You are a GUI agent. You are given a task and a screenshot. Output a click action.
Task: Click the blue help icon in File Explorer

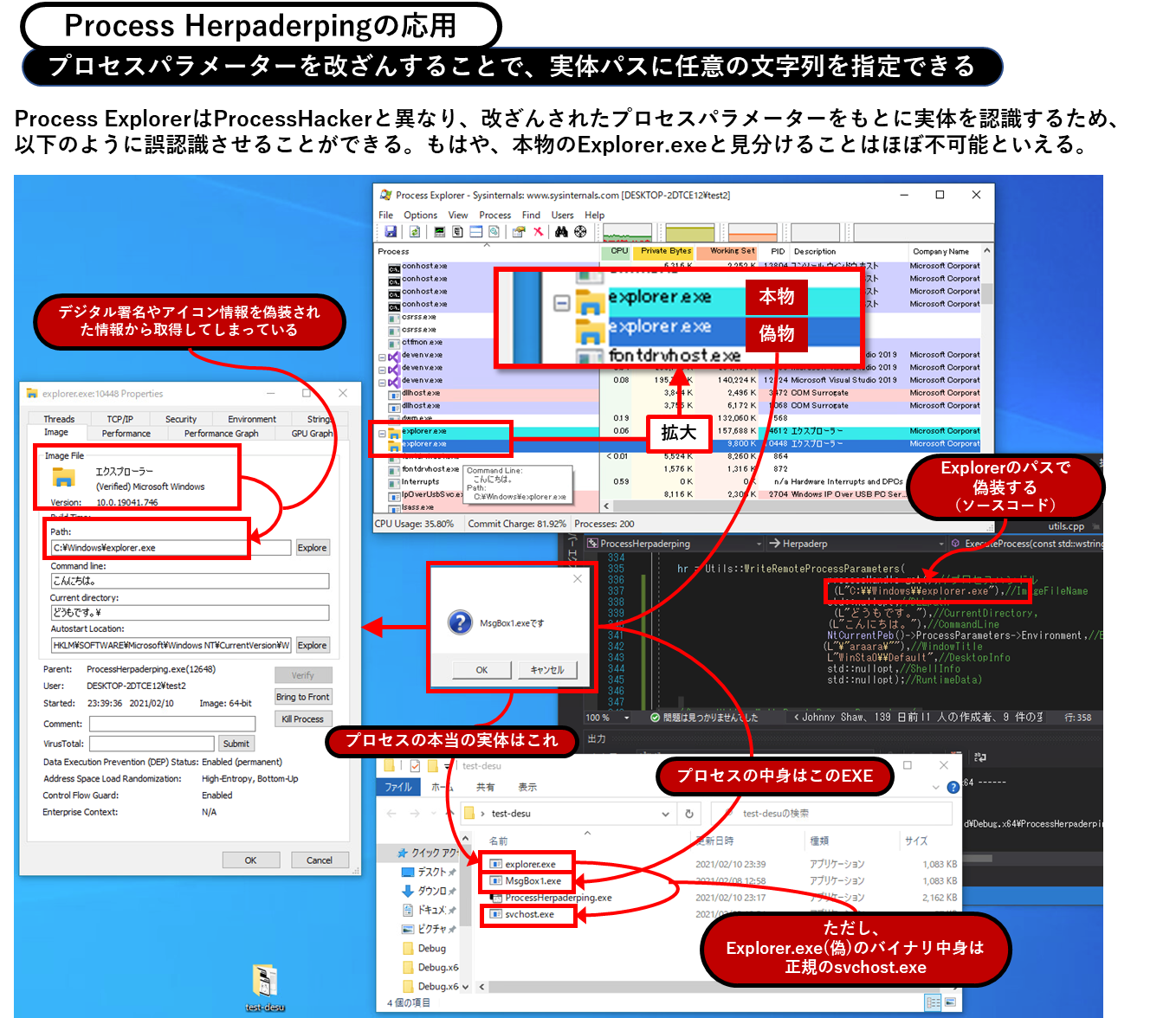[x=953, y=787]
